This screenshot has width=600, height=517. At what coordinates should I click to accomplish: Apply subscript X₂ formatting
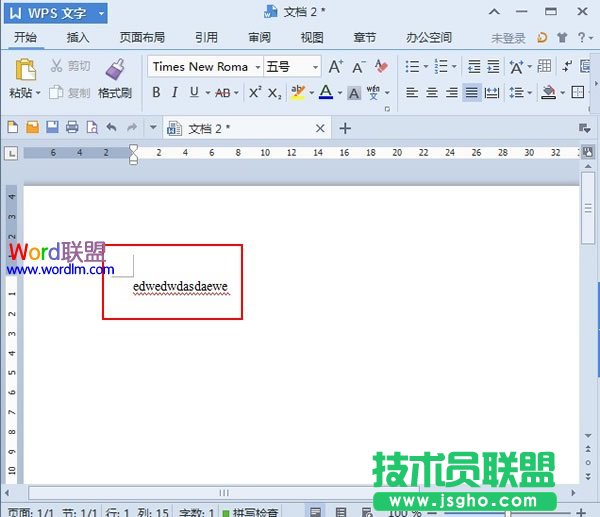tap(275, 93)
